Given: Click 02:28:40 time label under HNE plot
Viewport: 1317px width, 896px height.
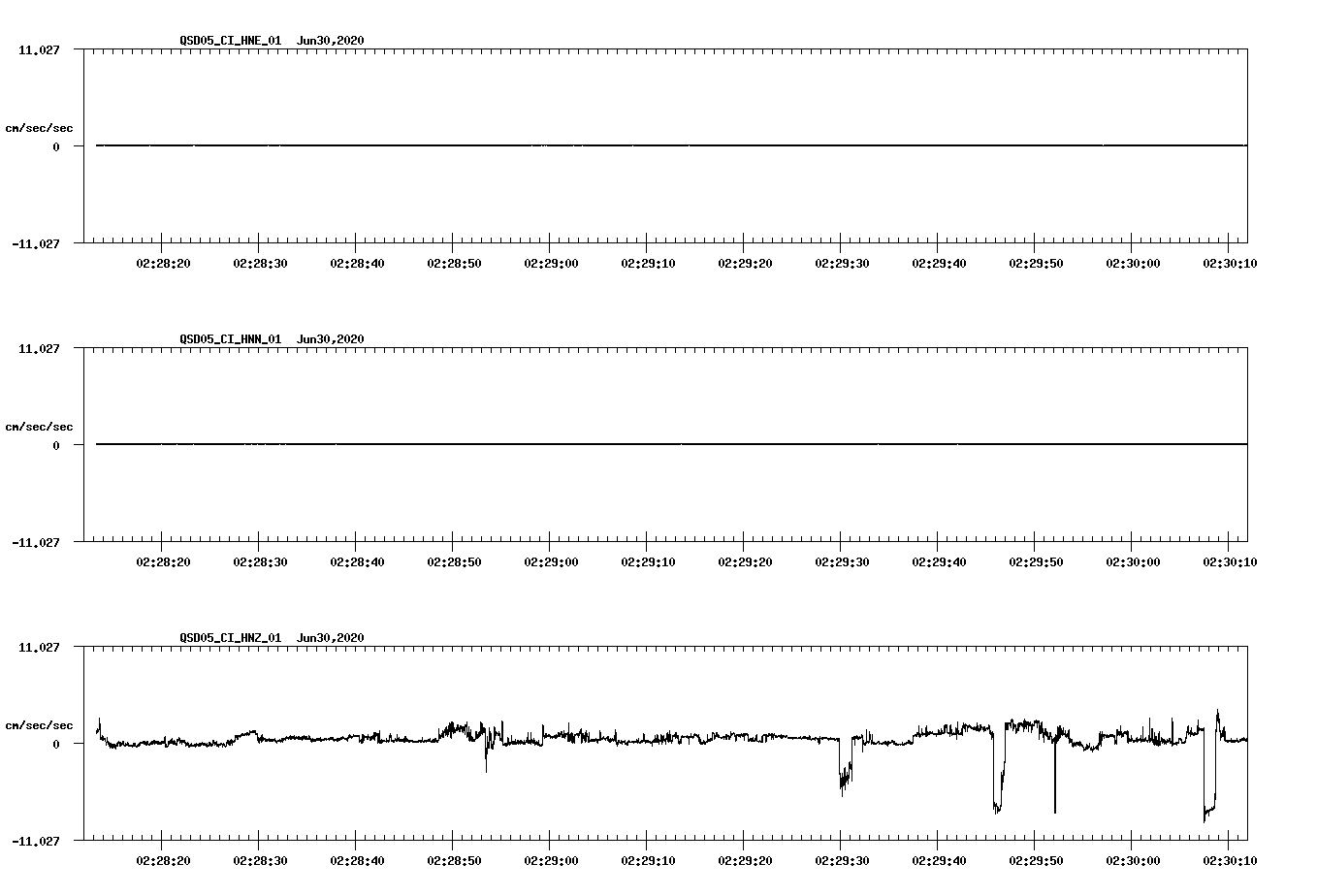Looking at the screenshot, I should (357, 264).
